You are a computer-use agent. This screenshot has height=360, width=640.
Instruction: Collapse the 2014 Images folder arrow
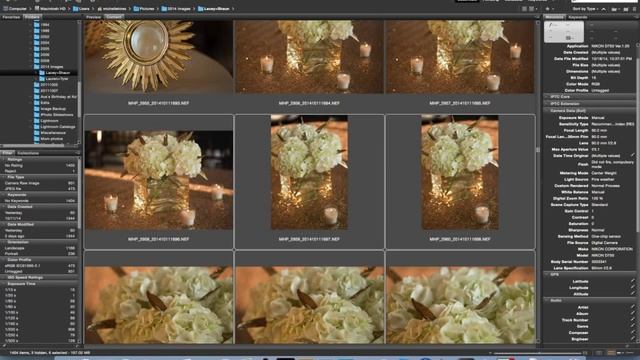(x=31, y=67)
